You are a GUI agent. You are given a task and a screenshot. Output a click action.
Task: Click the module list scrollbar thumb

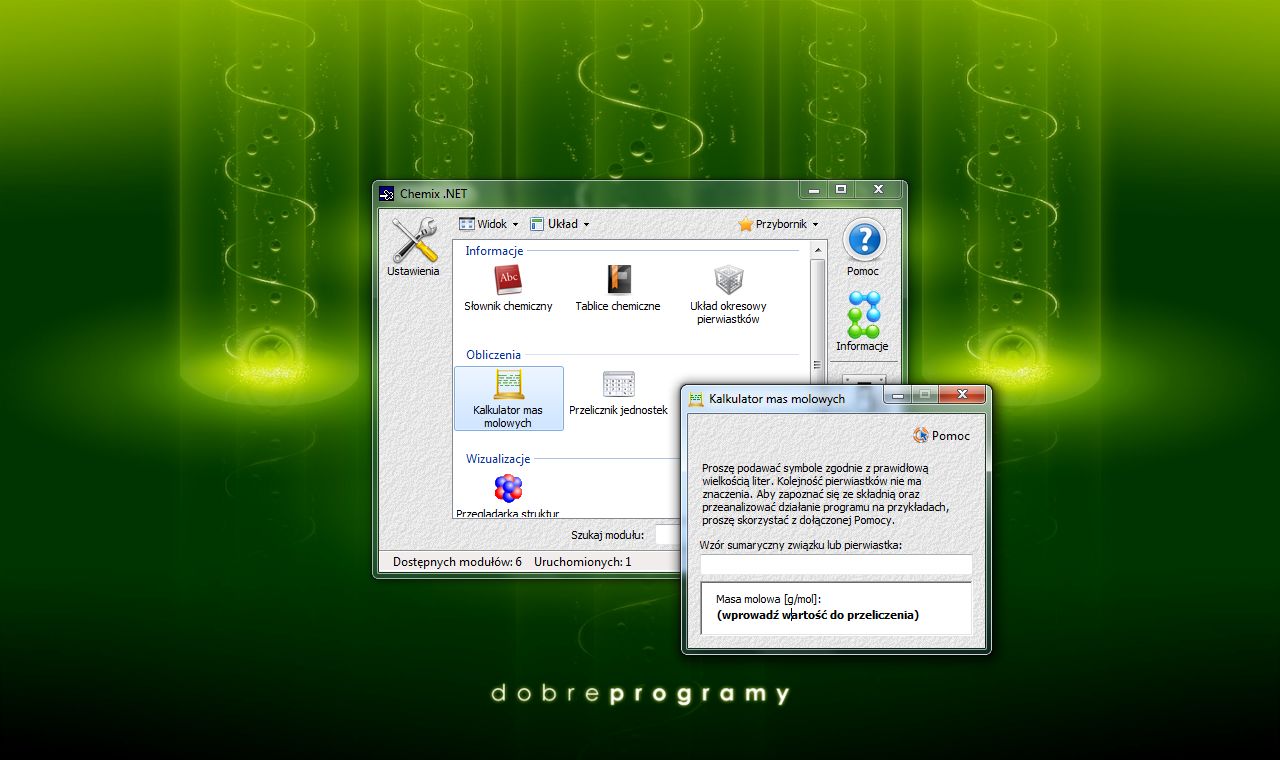(818, 320)
